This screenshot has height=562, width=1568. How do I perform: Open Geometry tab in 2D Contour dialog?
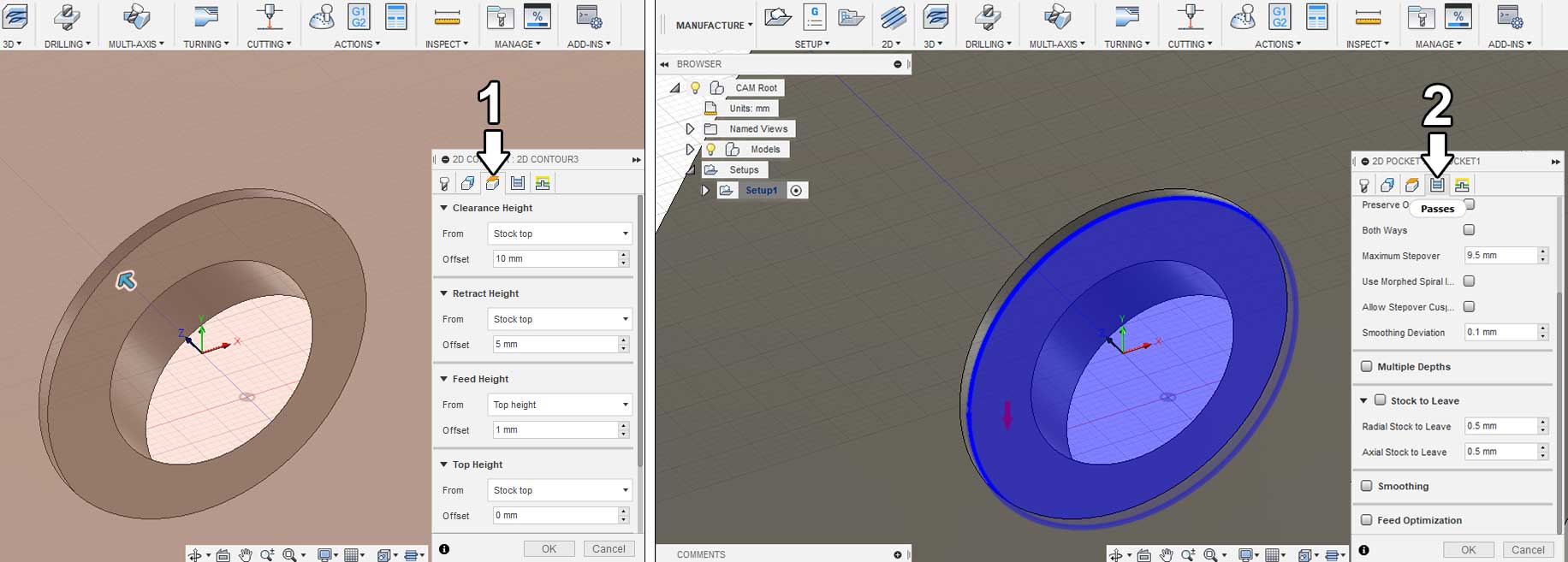[x=467, y=183]
